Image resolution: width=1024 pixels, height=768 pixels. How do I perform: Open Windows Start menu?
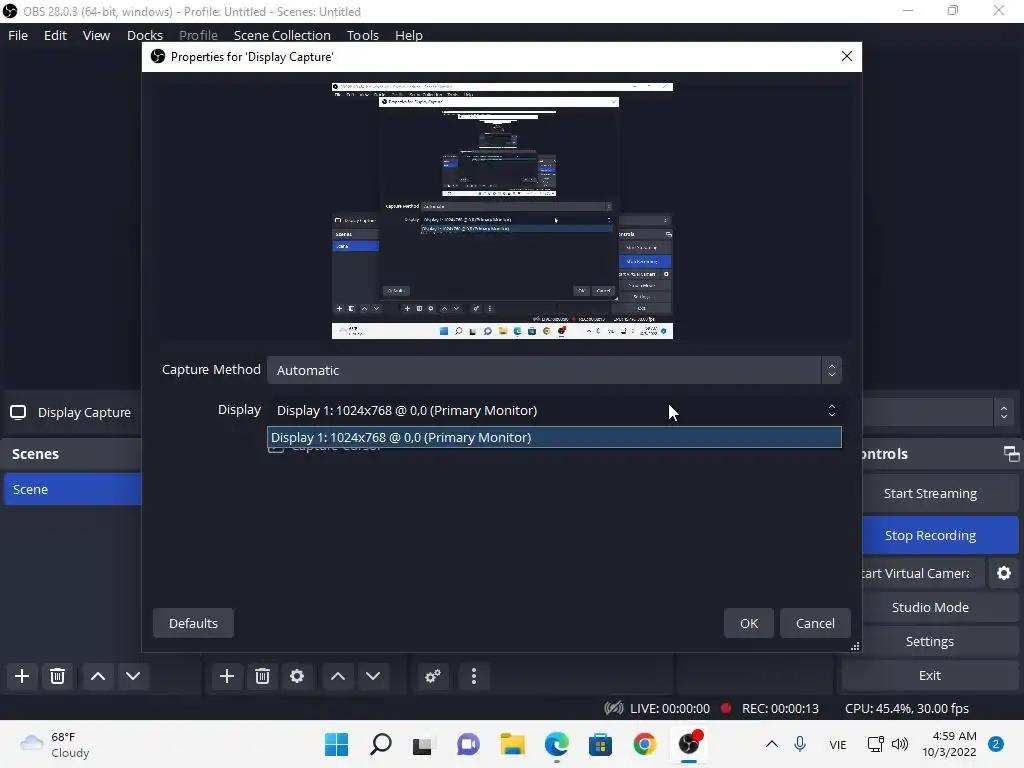(x=336, y=744)
